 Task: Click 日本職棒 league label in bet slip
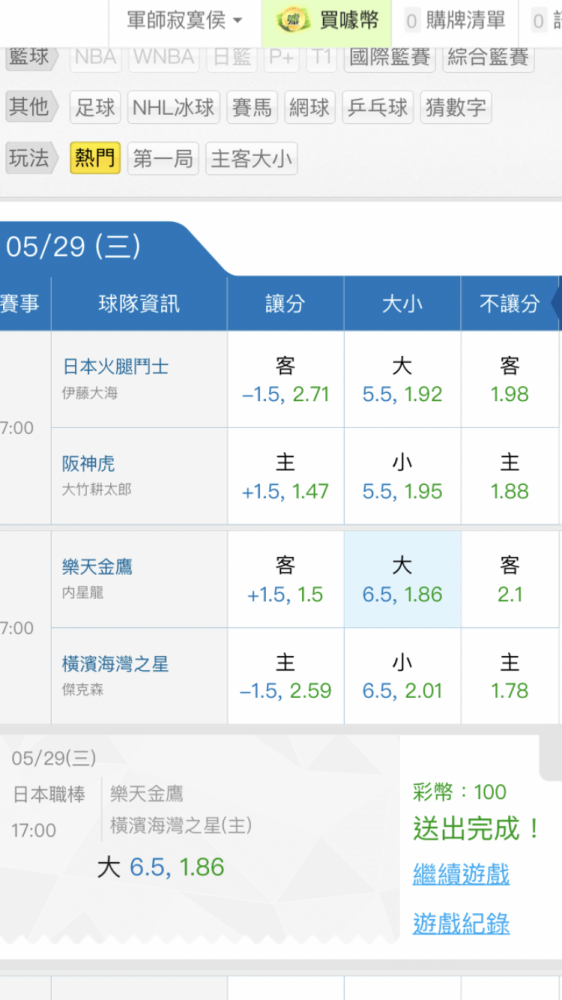pyautogui.click(x=50, y=795)
